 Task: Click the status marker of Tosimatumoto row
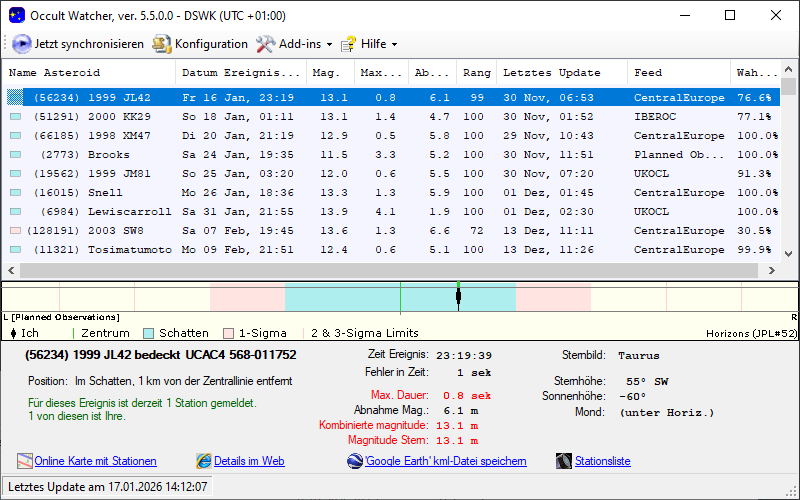[16, 249]
